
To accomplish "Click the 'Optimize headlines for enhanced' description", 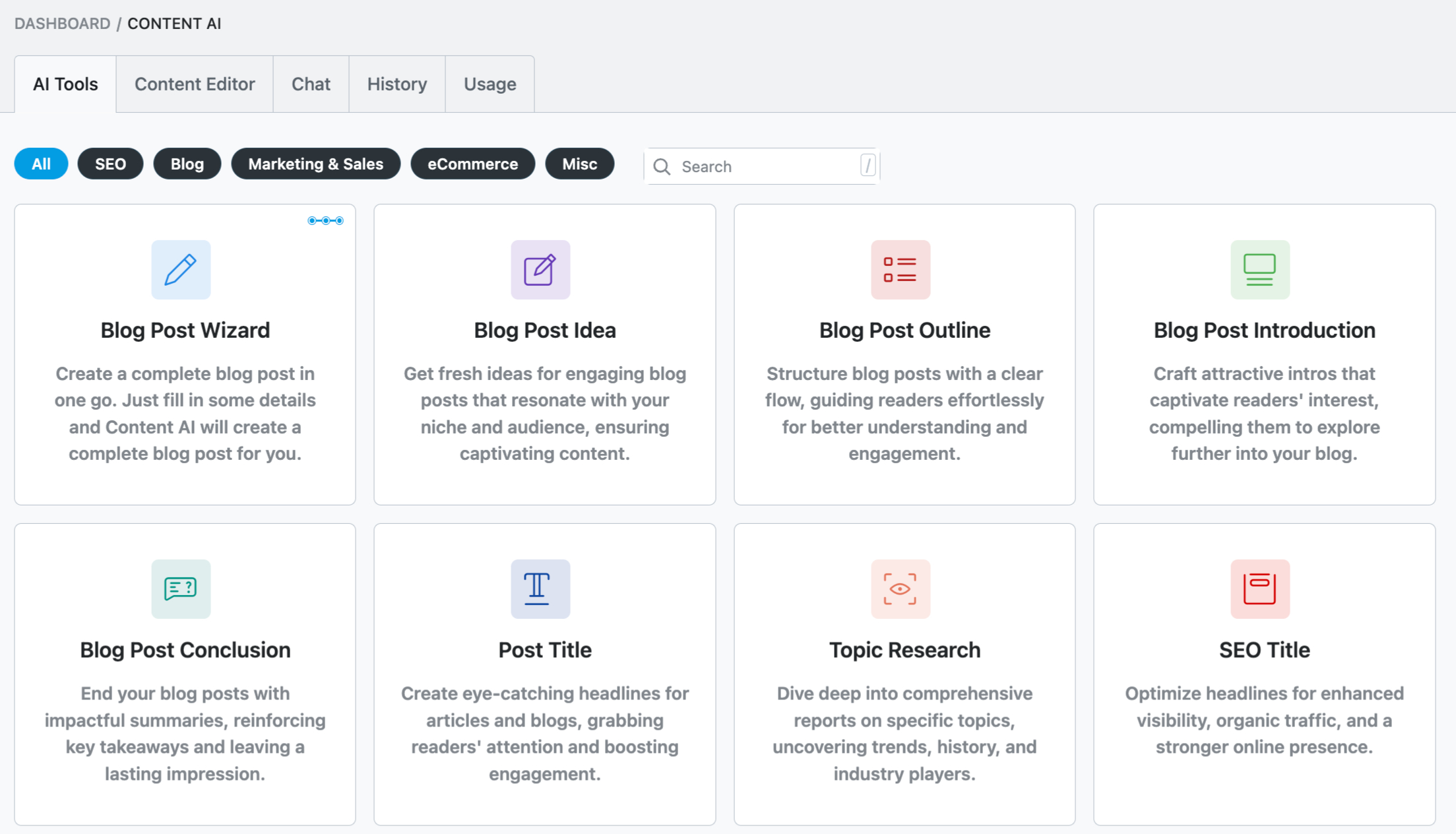I will click(1264, 721).
